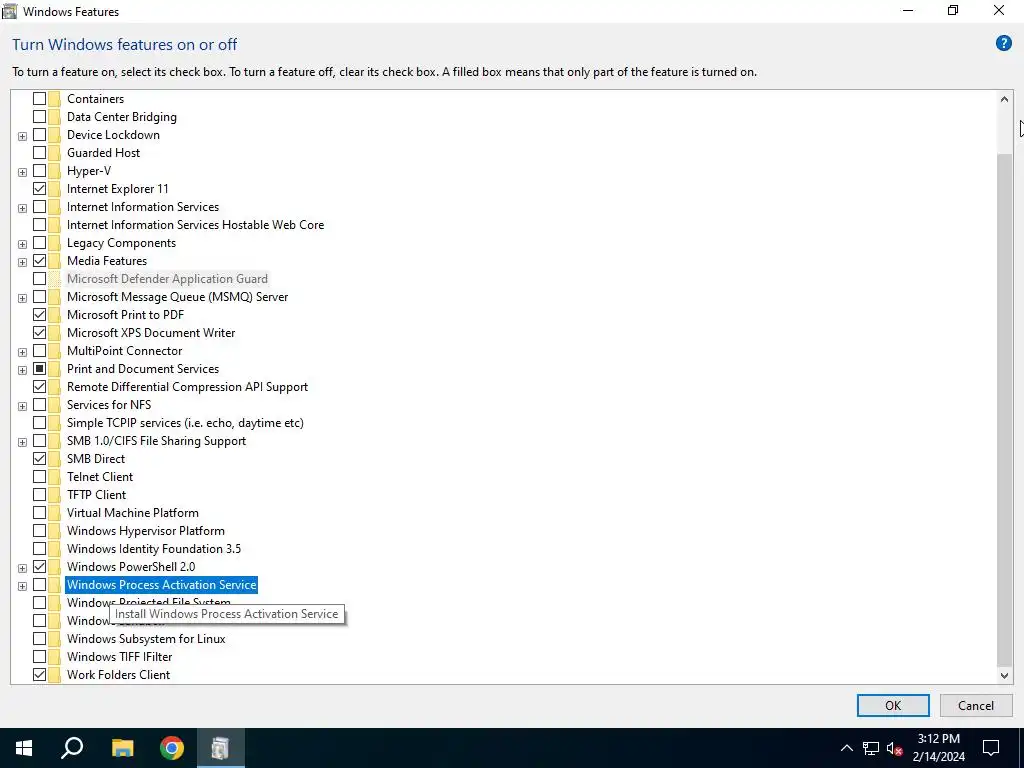Click the folder icon beside Telnet Client
The height and width of the screenshot is (768, 1024).
pyautogui.click(x=54, y=477)
